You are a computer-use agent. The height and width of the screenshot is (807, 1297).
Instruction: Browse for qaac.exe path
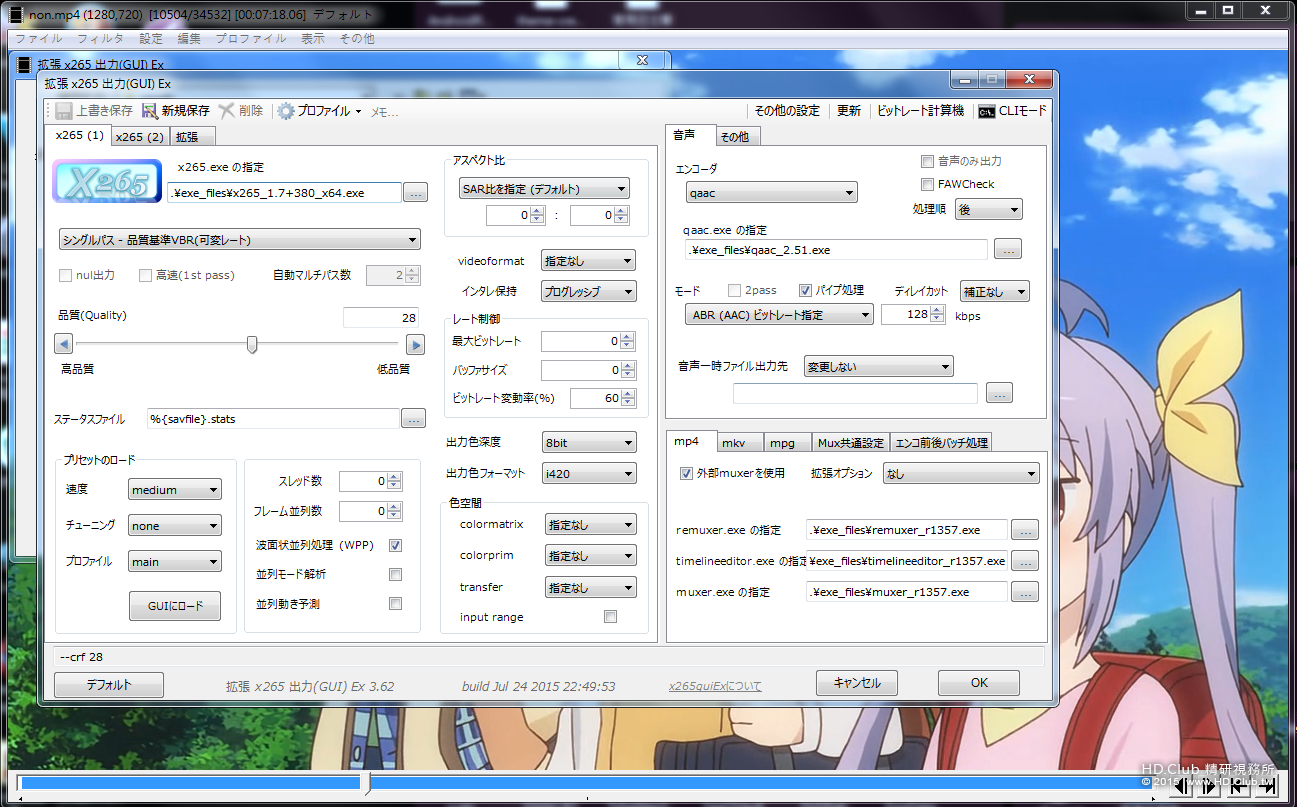coord(1007,250)
